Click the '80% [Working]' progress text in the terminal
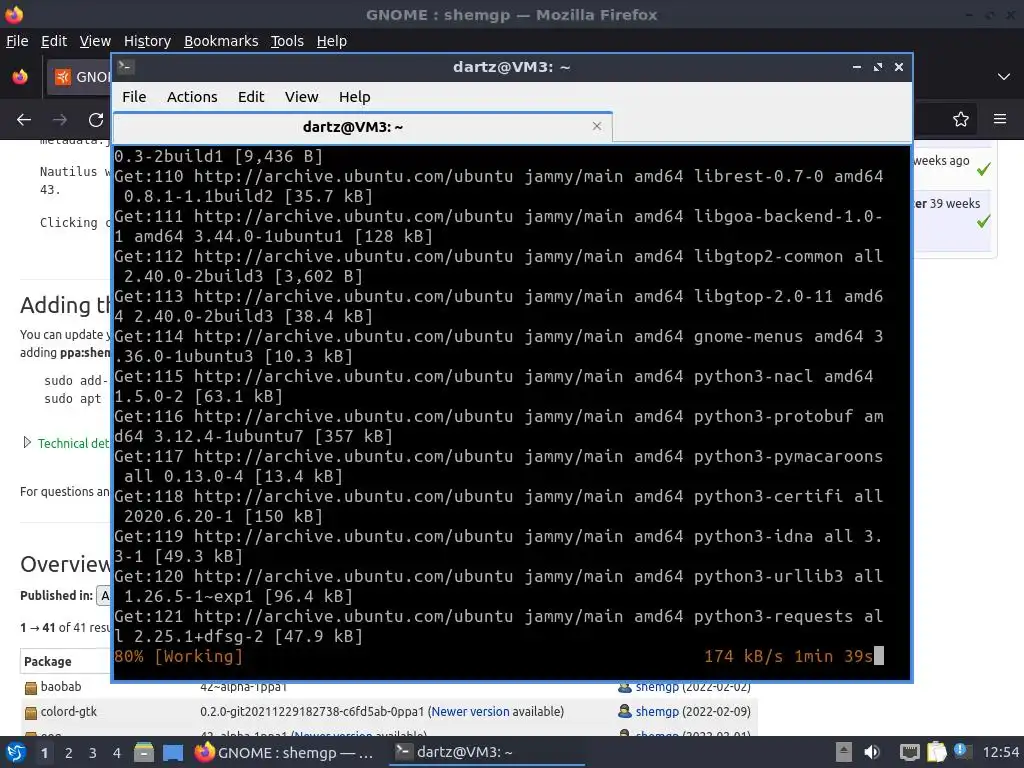The height and width of the screenshot is (768, 1024). pos(178,656)
